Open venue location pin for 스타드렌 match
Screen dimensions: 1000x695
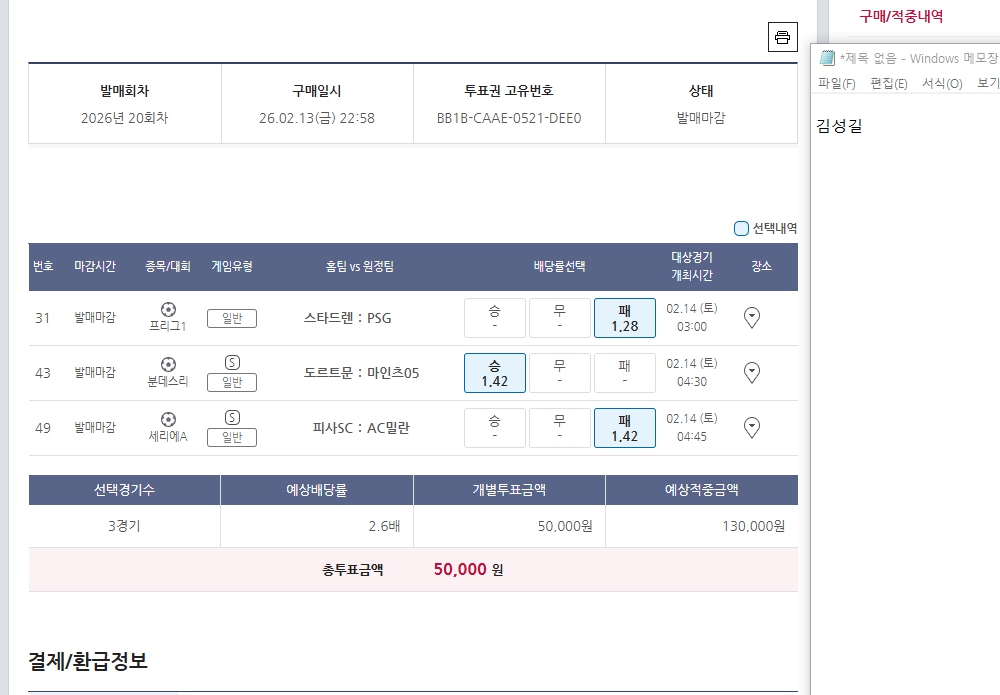click(x=752, y=318)
